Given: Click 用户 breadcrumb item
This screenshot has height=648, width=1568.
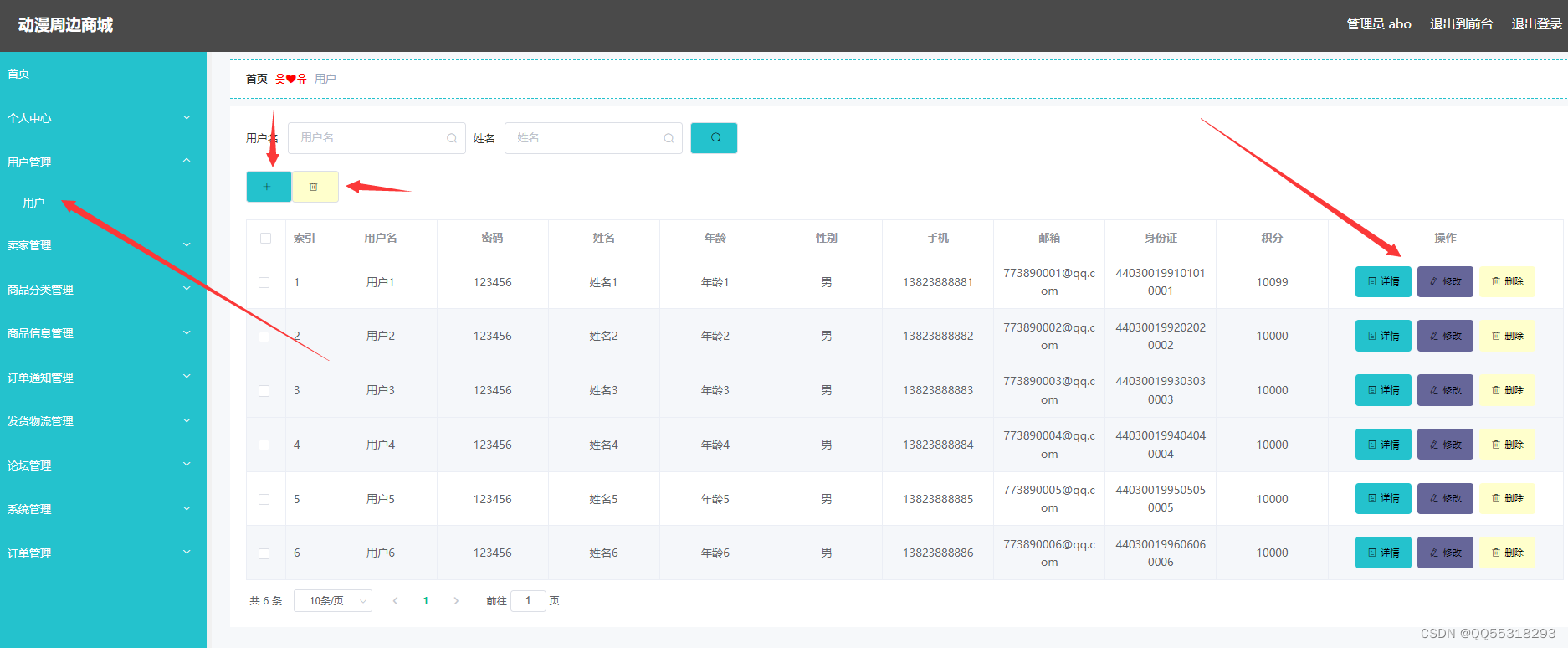Looking at the screenshot, I should (325, 79).
